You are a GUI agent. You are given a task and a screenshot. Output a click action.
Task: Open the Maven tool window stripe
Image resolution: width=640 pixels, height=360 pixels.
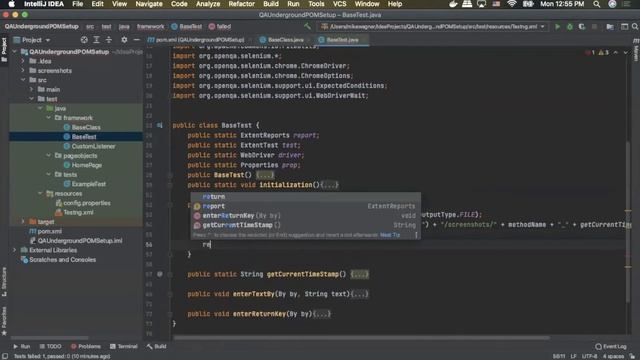coord(636,49)
